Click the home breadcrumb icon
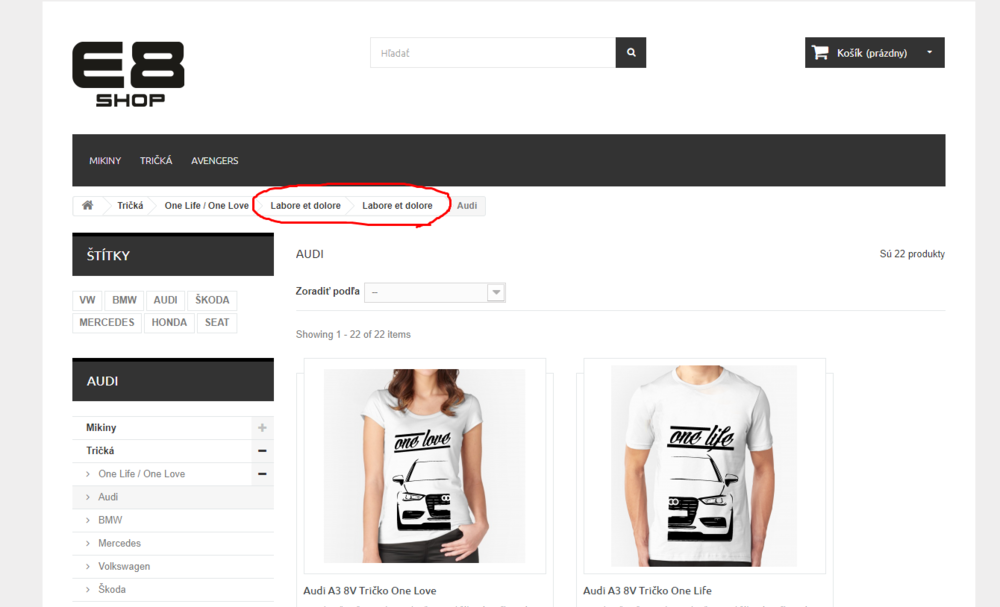 (87, 205)
